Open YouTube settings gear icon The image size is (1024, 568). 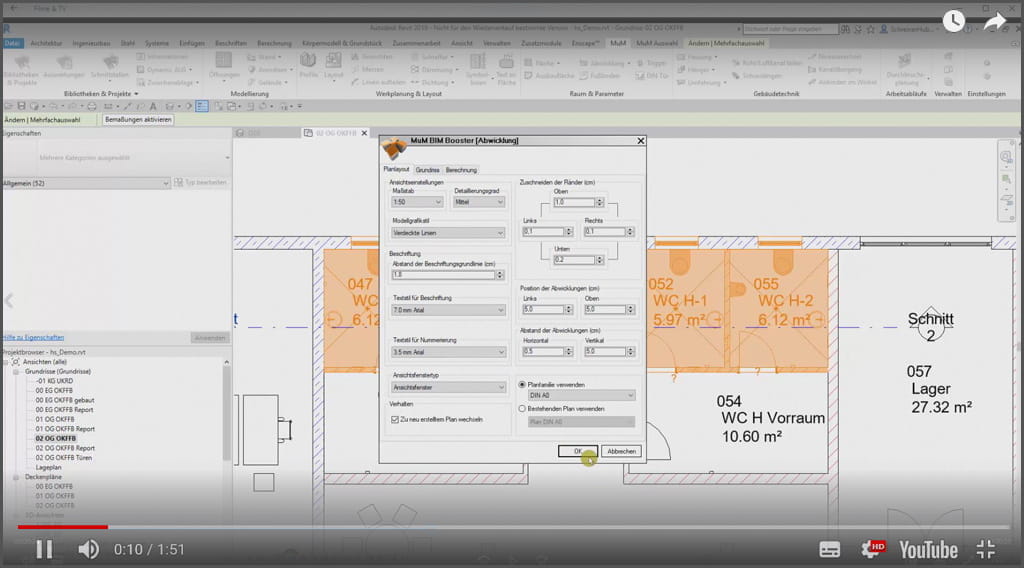tap(872, 548)
